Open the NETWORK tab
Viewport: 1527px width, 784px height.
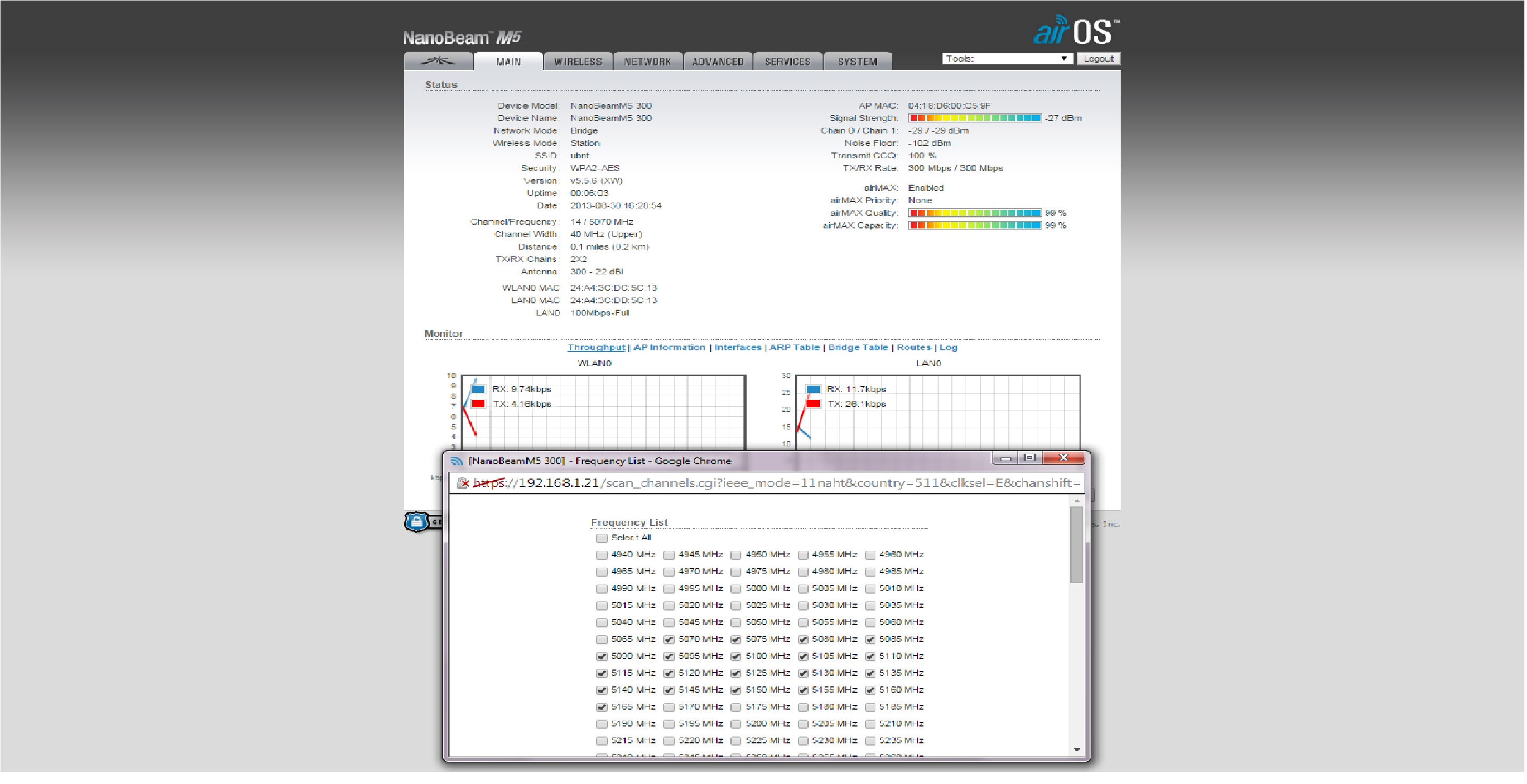647,61
